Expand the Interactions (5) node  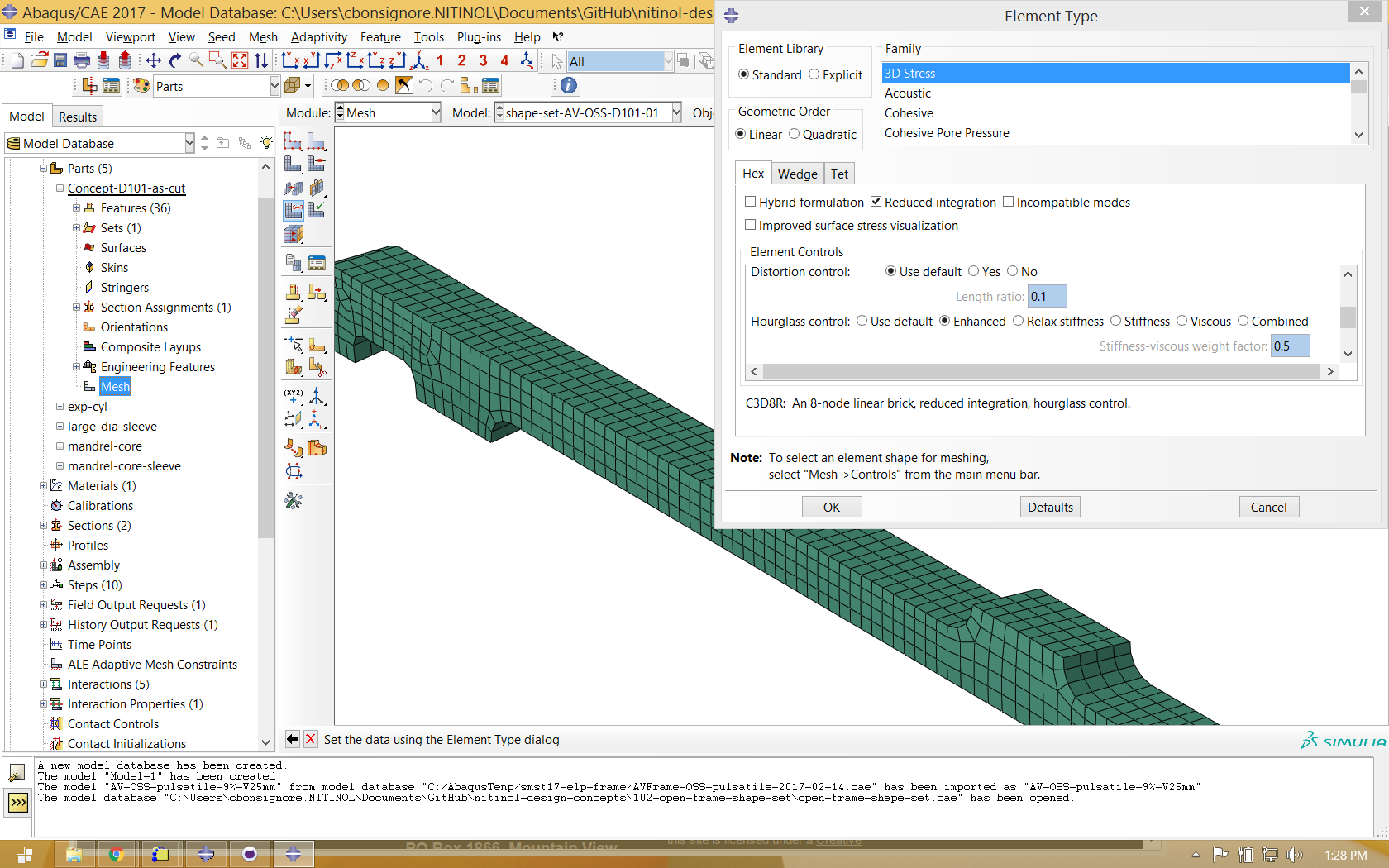click(x=44, y=684)
